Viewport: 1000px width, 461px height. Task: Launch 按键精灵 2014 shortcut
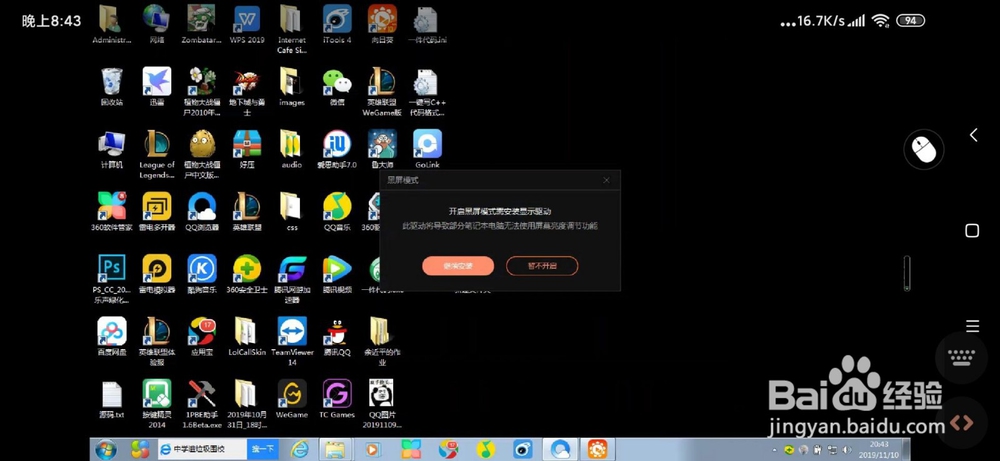(x=156, y=404)
